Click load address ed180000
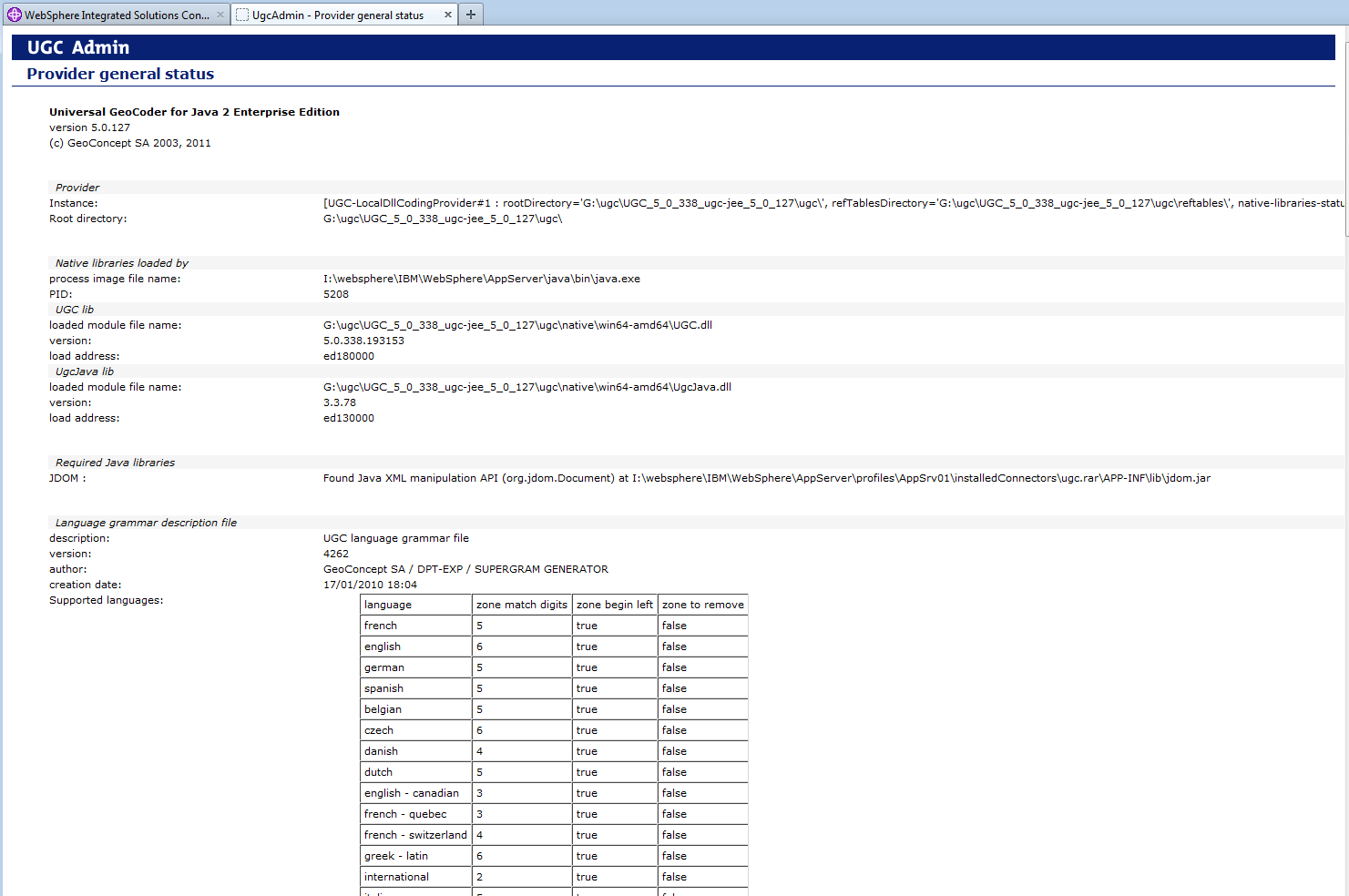Screen dimensions: 1349x896 349,356
